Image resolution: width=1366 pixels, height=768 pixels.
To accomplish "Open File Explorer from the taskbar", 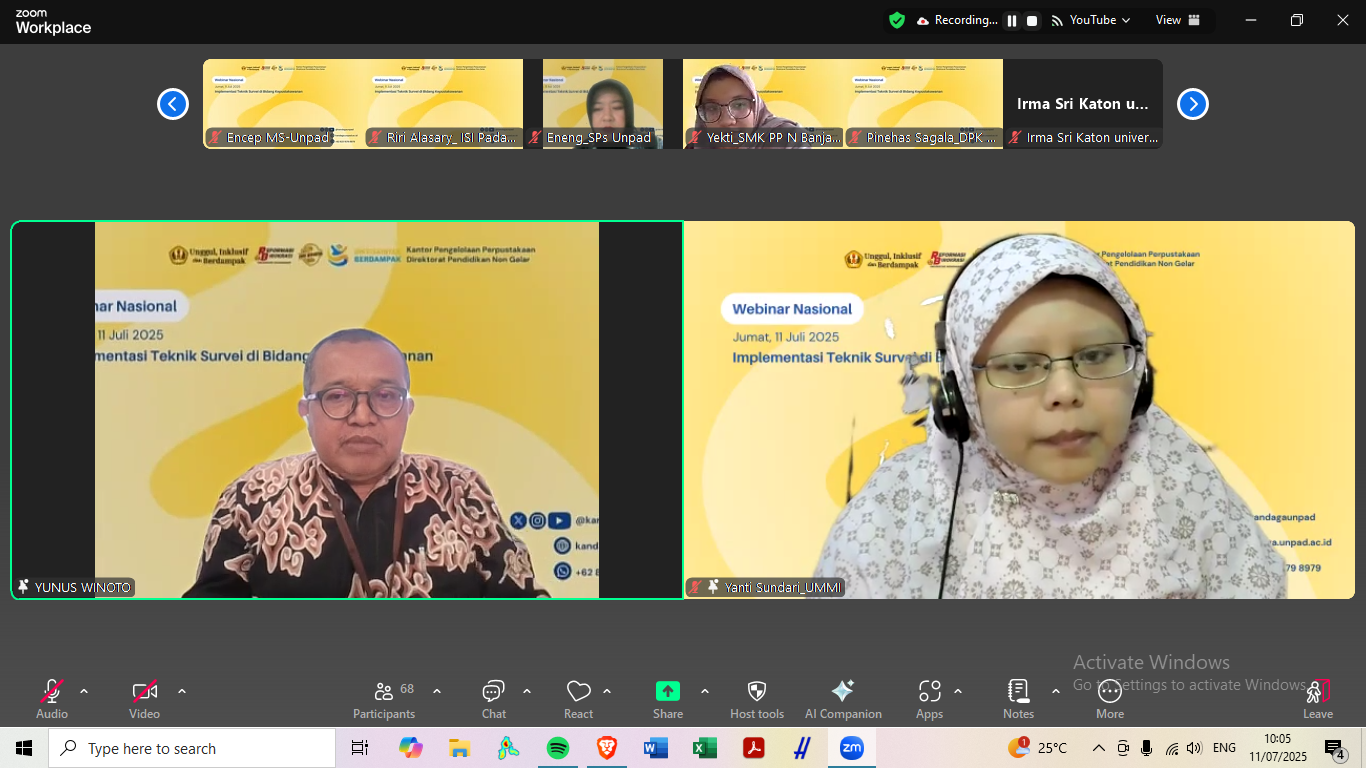I will [x=459, y=748].
